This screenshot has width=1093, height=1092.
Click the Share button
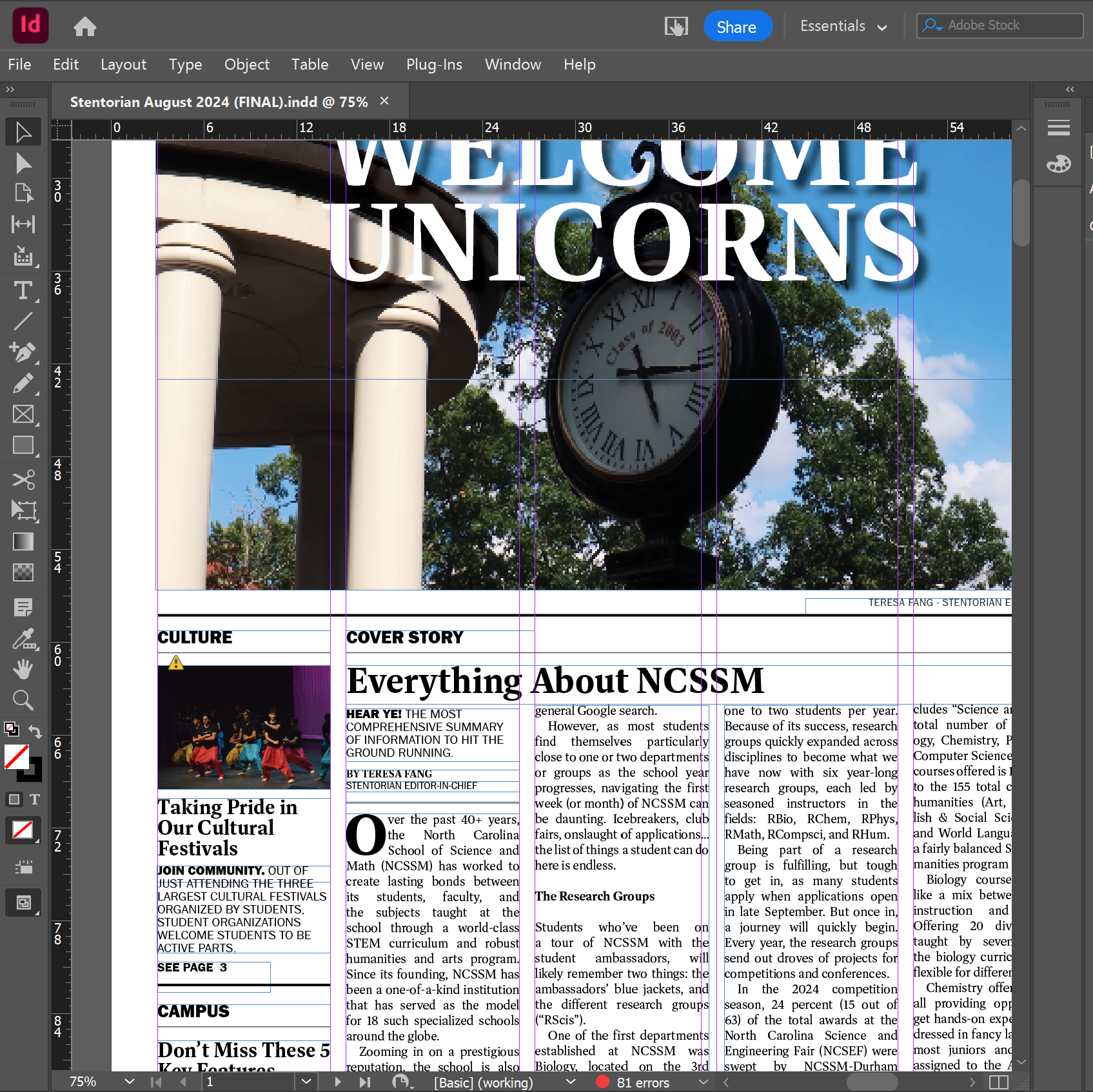coord(737,26)
